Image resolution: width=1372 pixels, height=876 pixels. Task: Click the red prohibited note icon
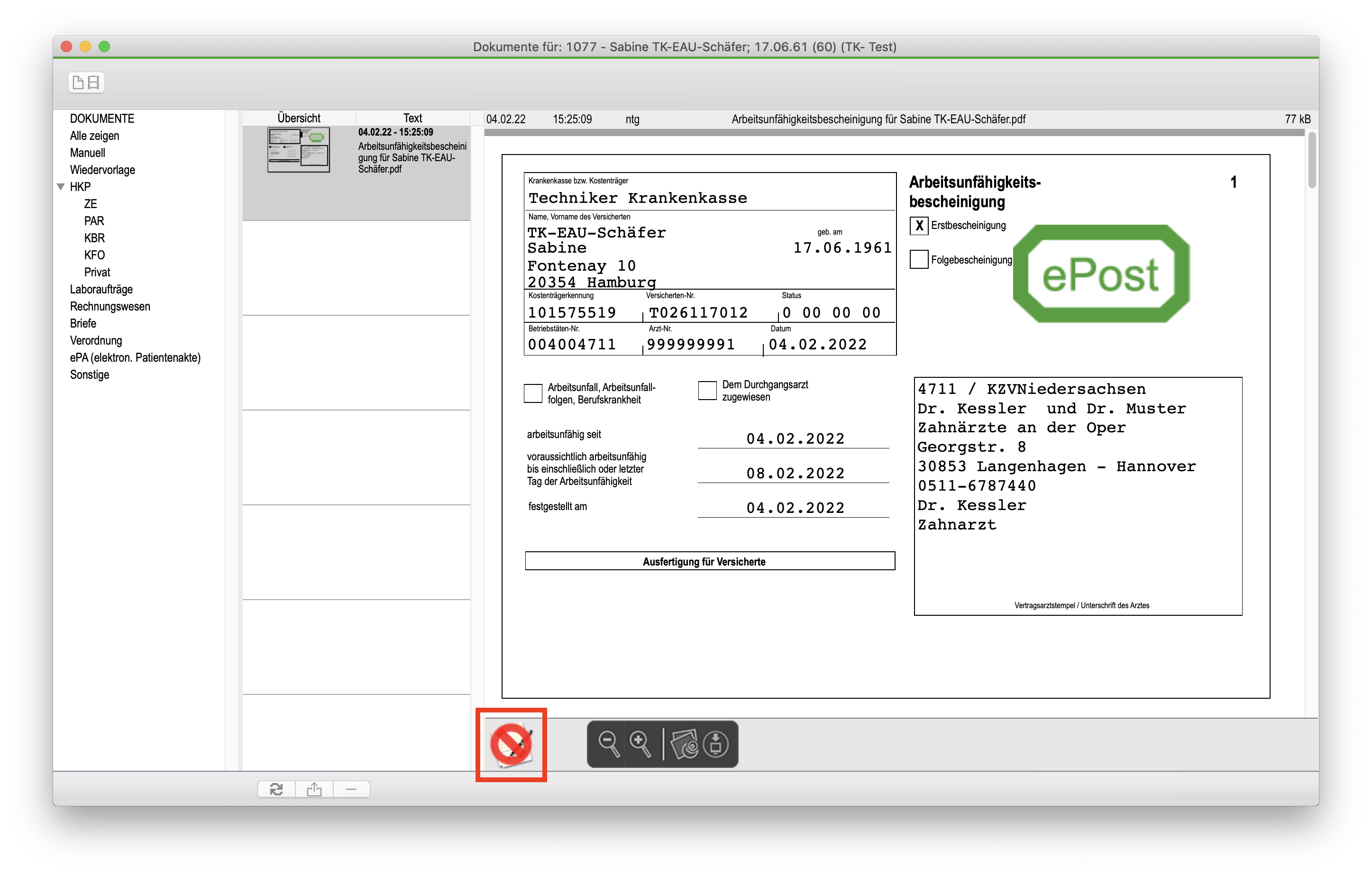click(511, 744)
